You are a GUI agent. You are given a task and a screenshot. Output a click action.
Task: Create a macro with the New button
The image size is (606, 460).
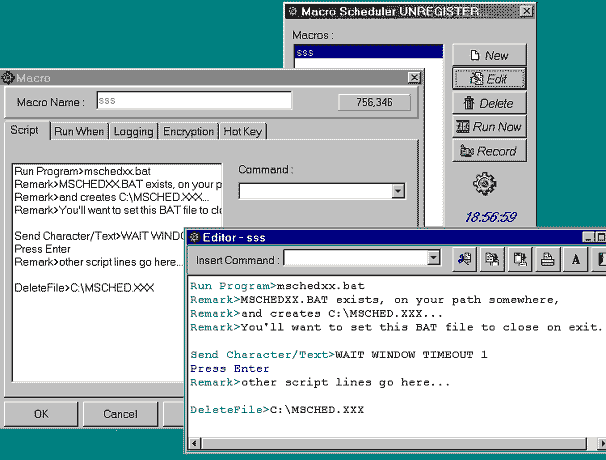(x=489, y=55)
